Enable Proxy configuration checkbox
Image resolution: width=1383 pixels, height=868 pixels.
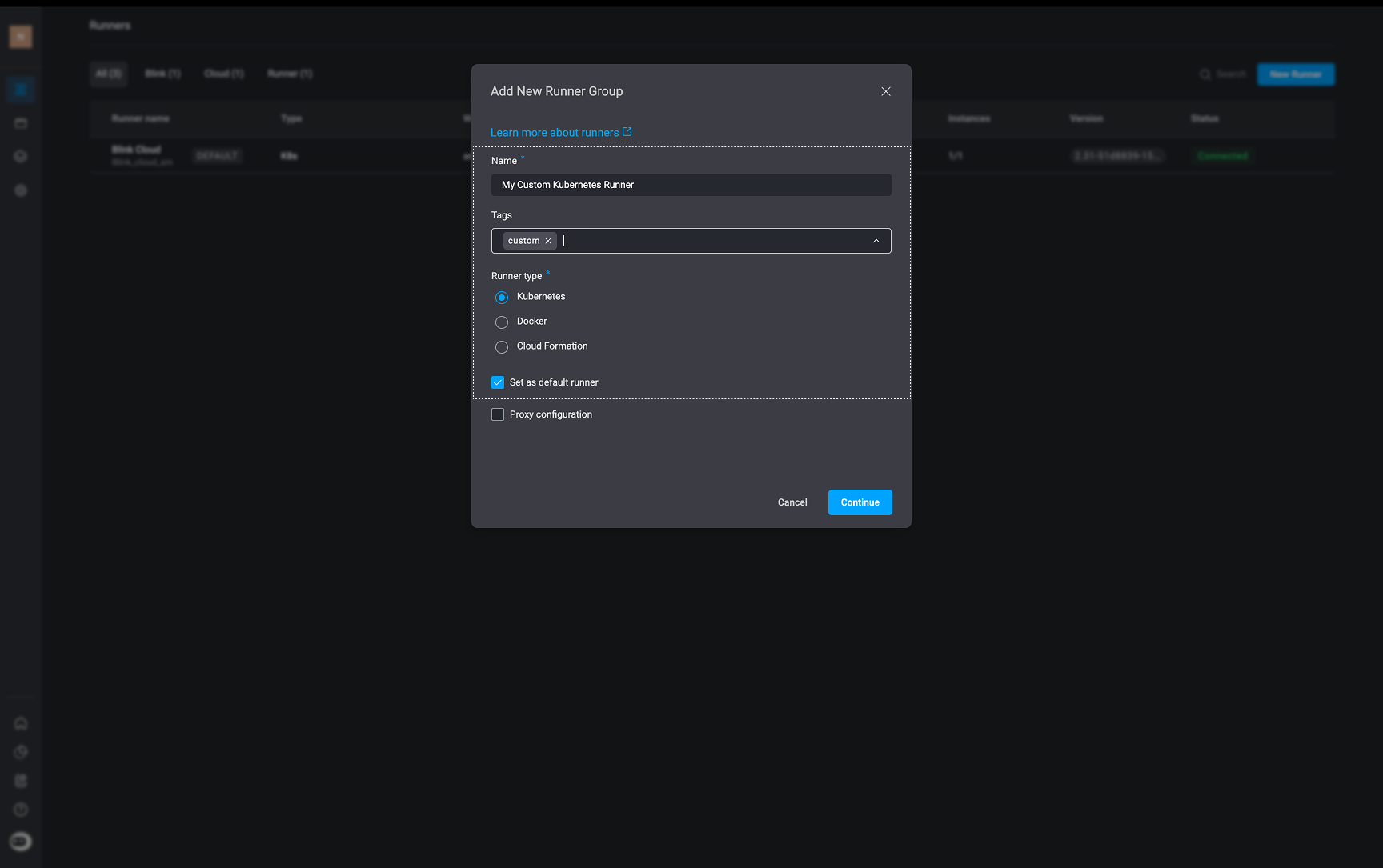498,414
